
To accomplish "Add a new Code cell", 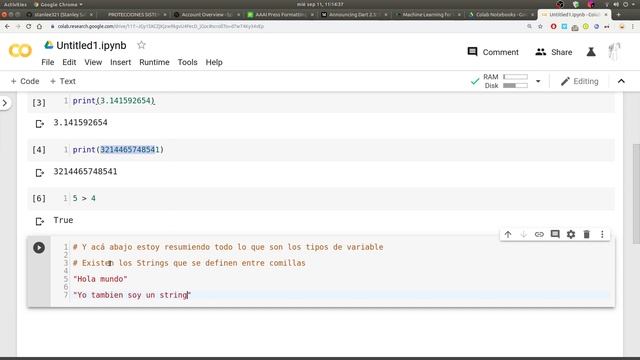I will tap(25, 81).
